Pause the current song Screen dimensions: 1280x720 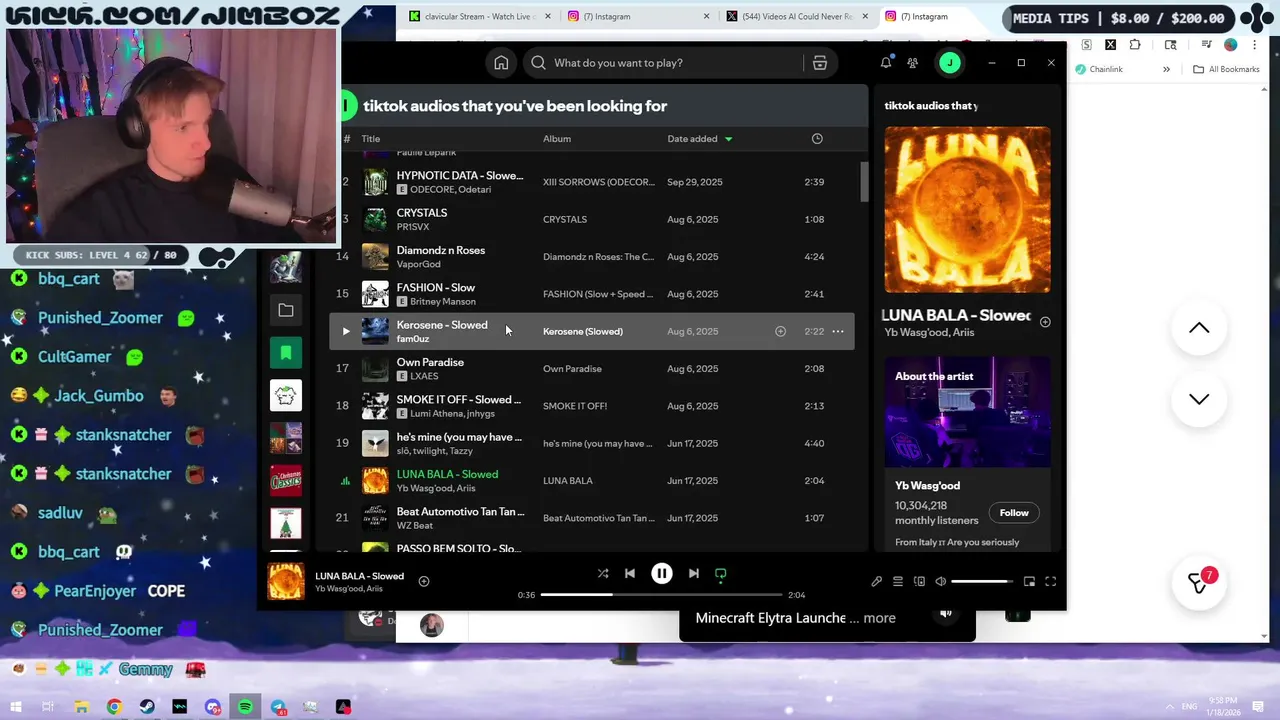click(x=662, y=574)
